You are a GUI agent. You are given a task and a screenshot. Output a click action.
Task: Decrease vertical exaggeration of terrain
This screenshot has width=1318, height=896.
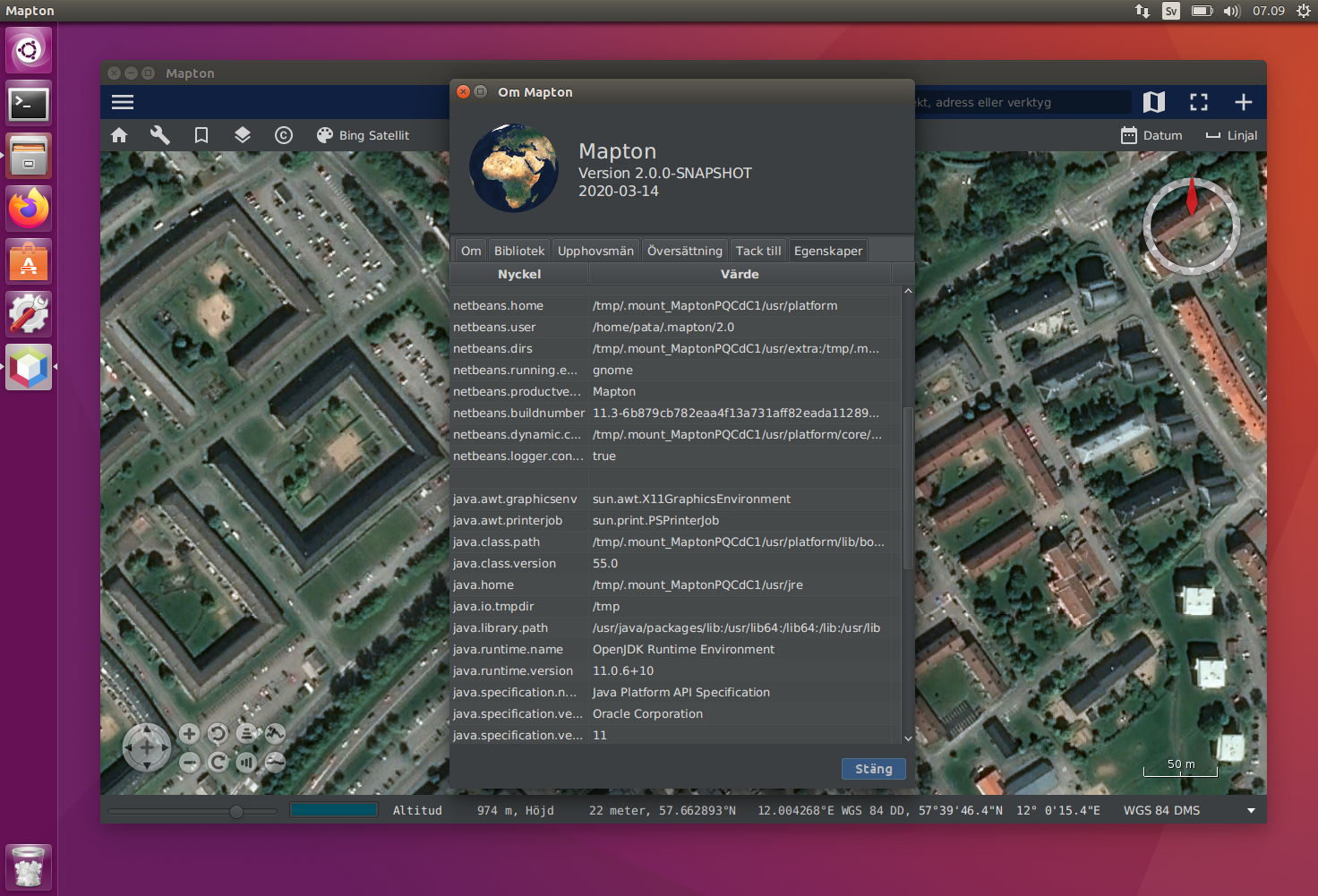[x=275, y=763]
